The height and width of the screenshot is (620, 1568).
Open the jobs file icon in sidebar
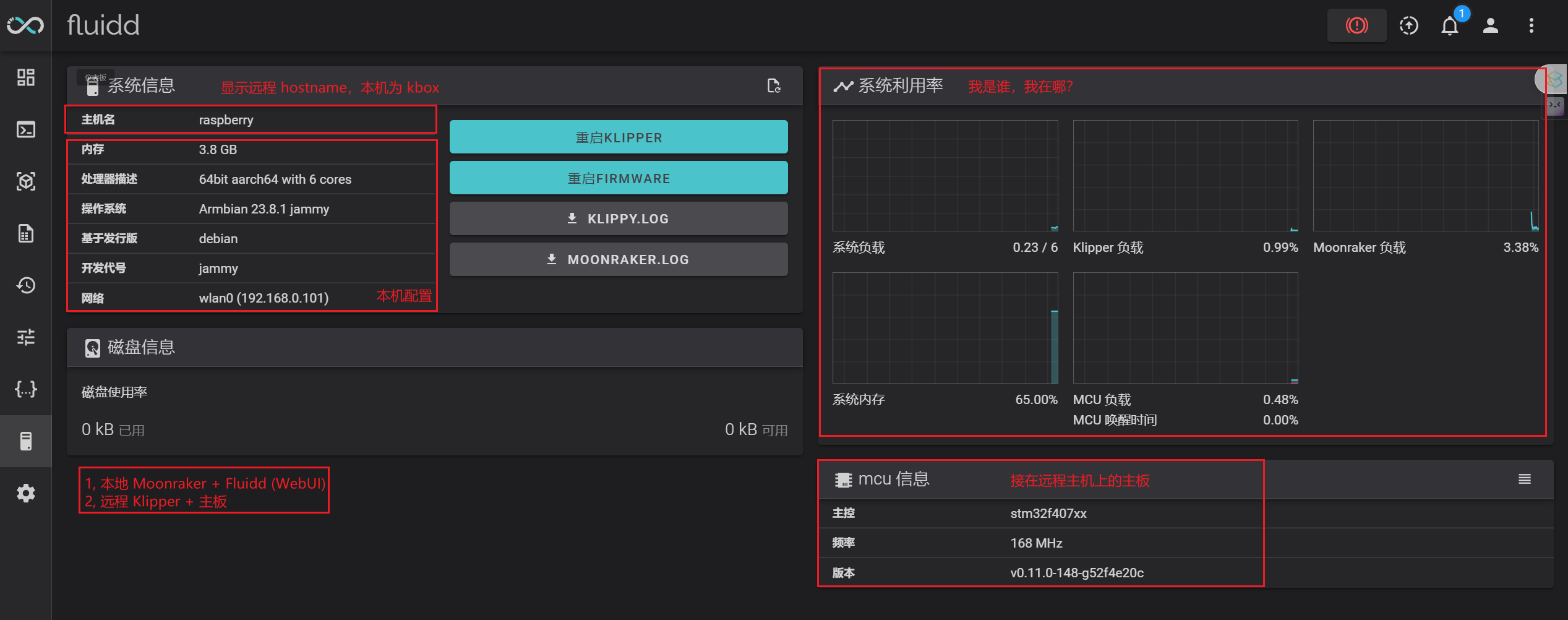(x=25, y=233)
